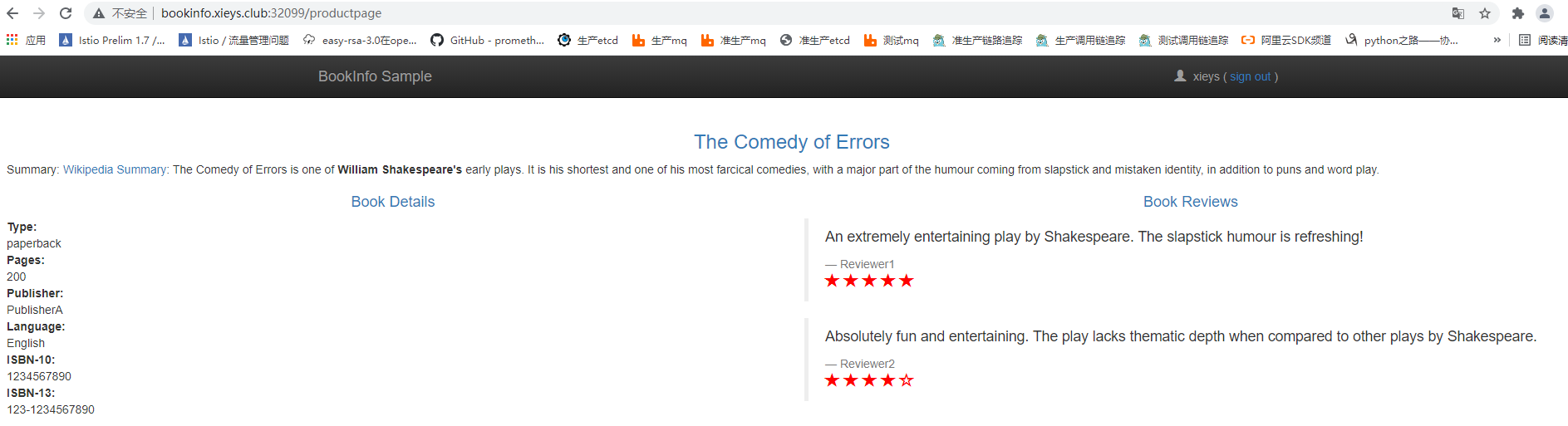Open the 应用 apps grid shortcut
The width and height of the screenshot is (1568, 426).
[x=26, y=40]
